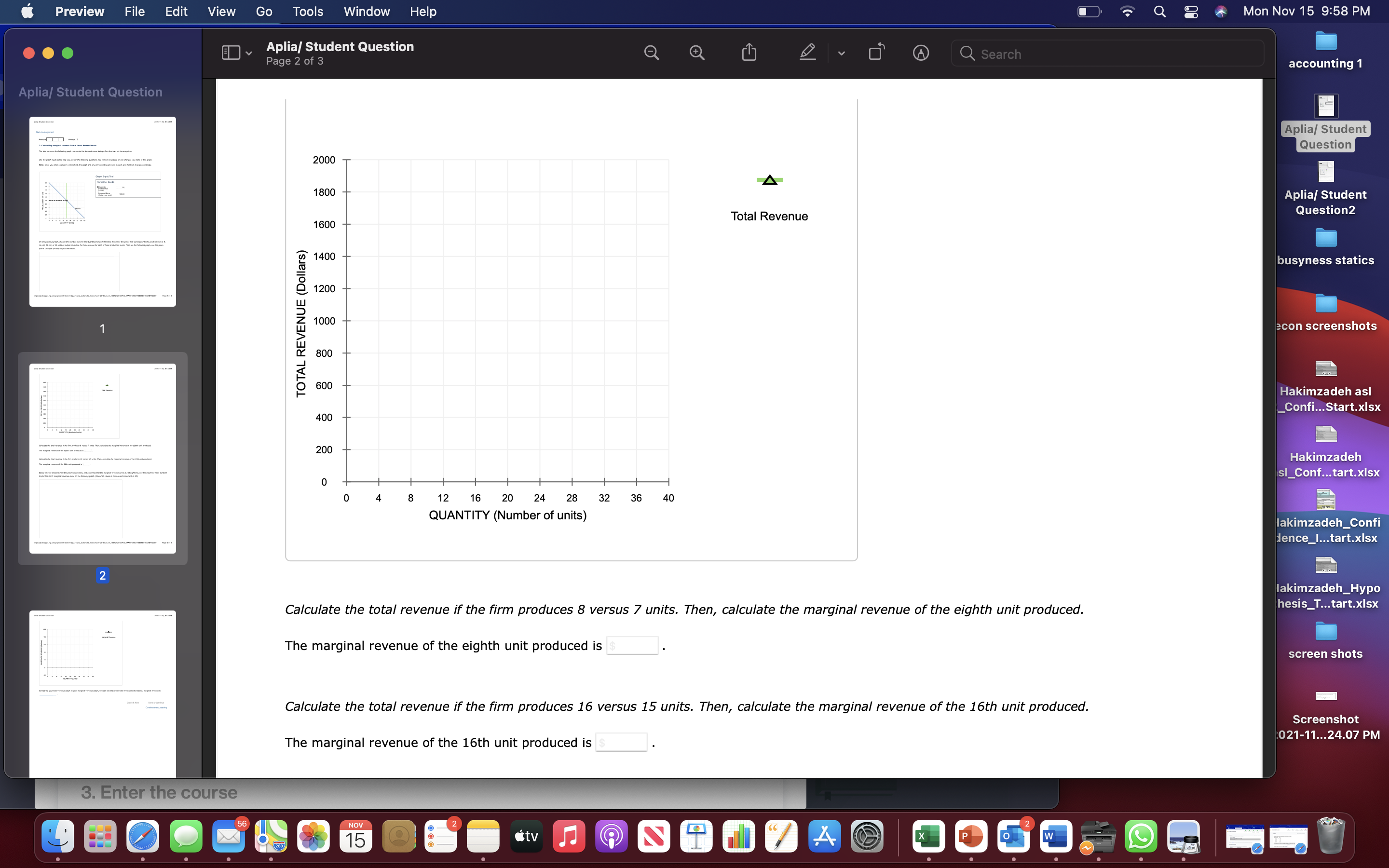Expand the markup tools chevron
Image resolution: width=1389 pixels, height=868 pixels.
[x=841, y=54]
